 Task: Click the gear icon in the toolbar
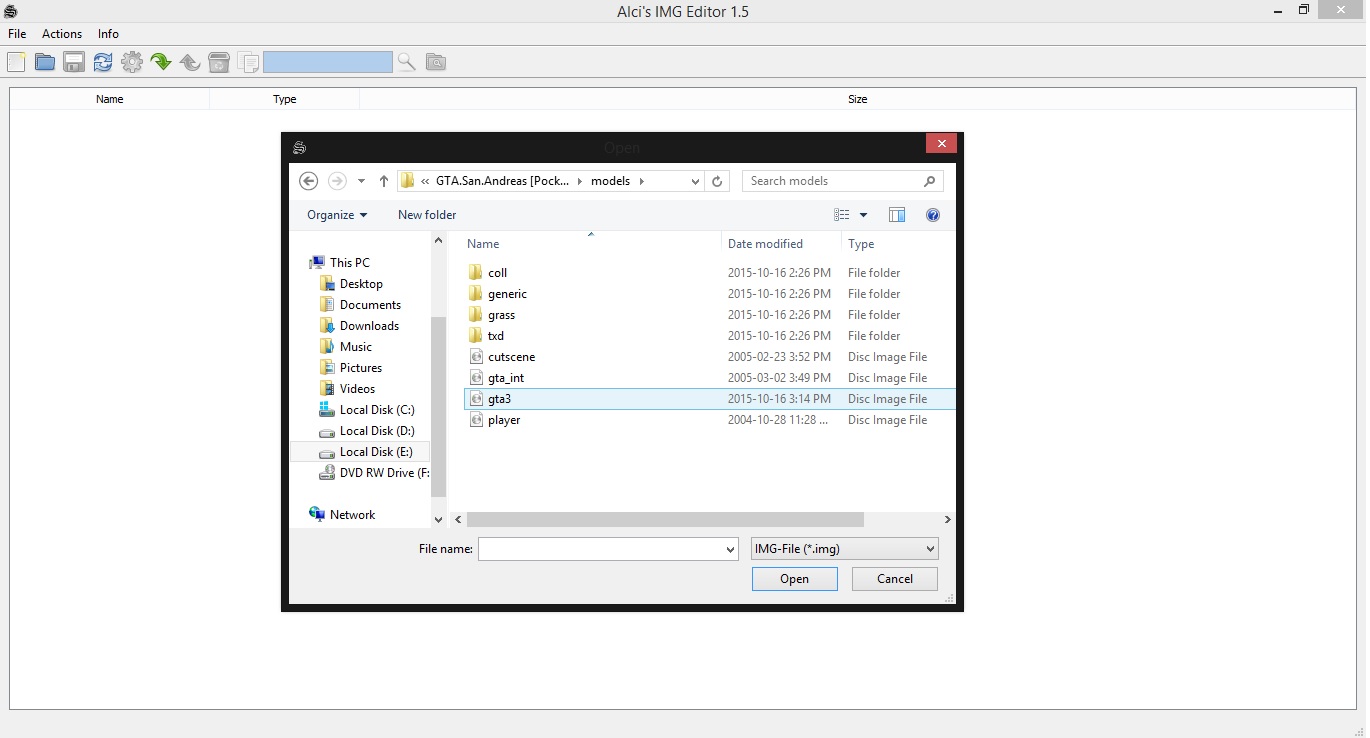(x=132, y=62)
